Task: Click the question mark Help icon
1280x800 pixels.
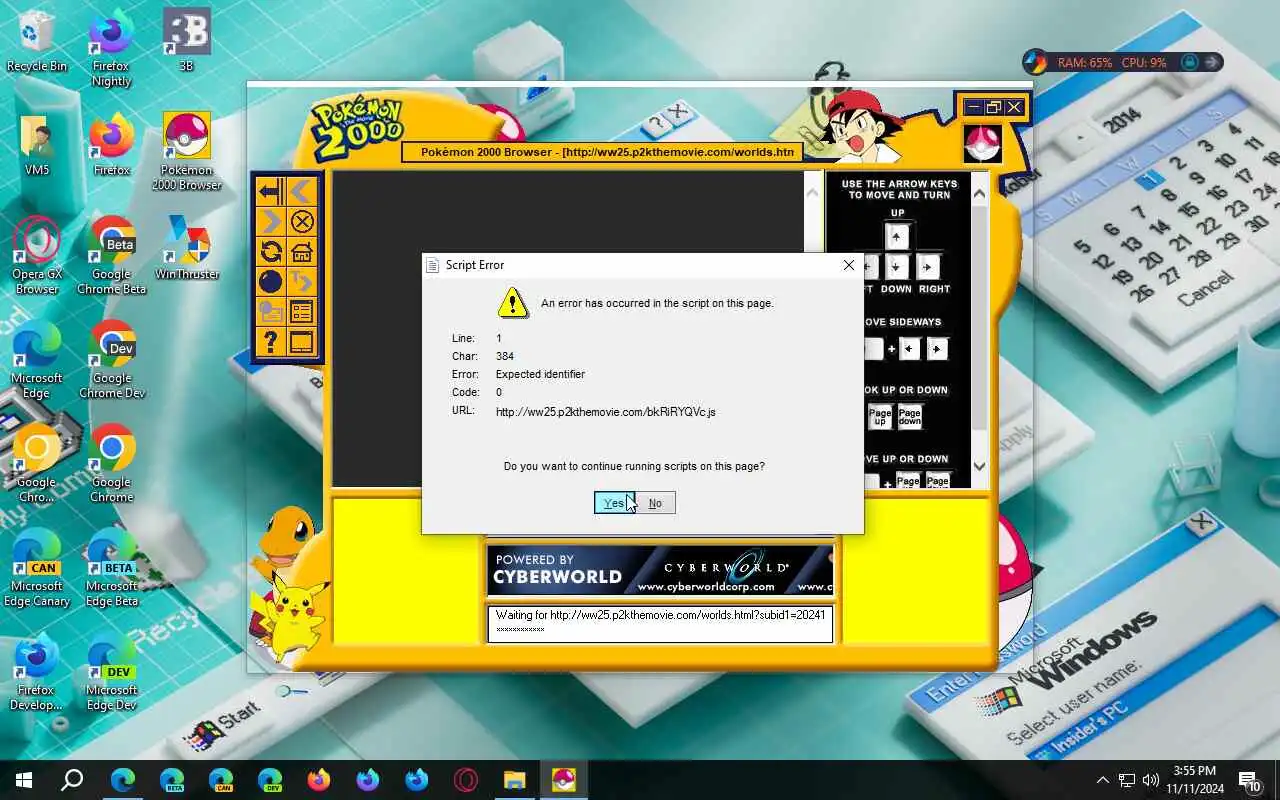Action: coord(270,342)
